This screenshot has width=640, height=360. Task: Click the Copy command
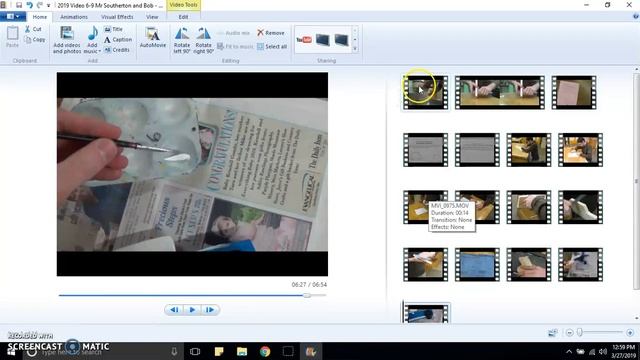(x=35, y=40)
